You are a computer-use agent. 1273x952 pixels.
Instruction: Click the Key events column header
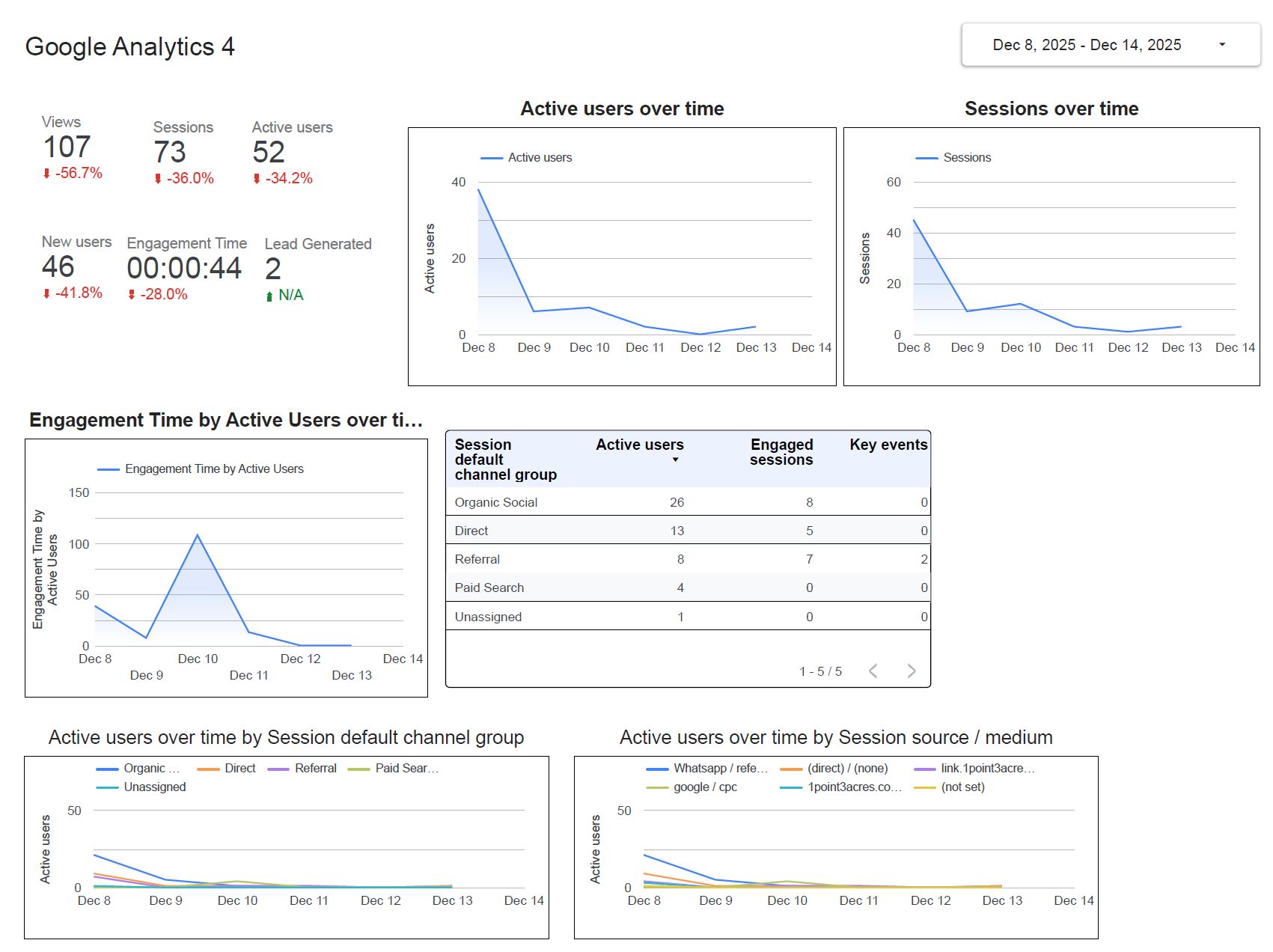[x=888, y=445]
